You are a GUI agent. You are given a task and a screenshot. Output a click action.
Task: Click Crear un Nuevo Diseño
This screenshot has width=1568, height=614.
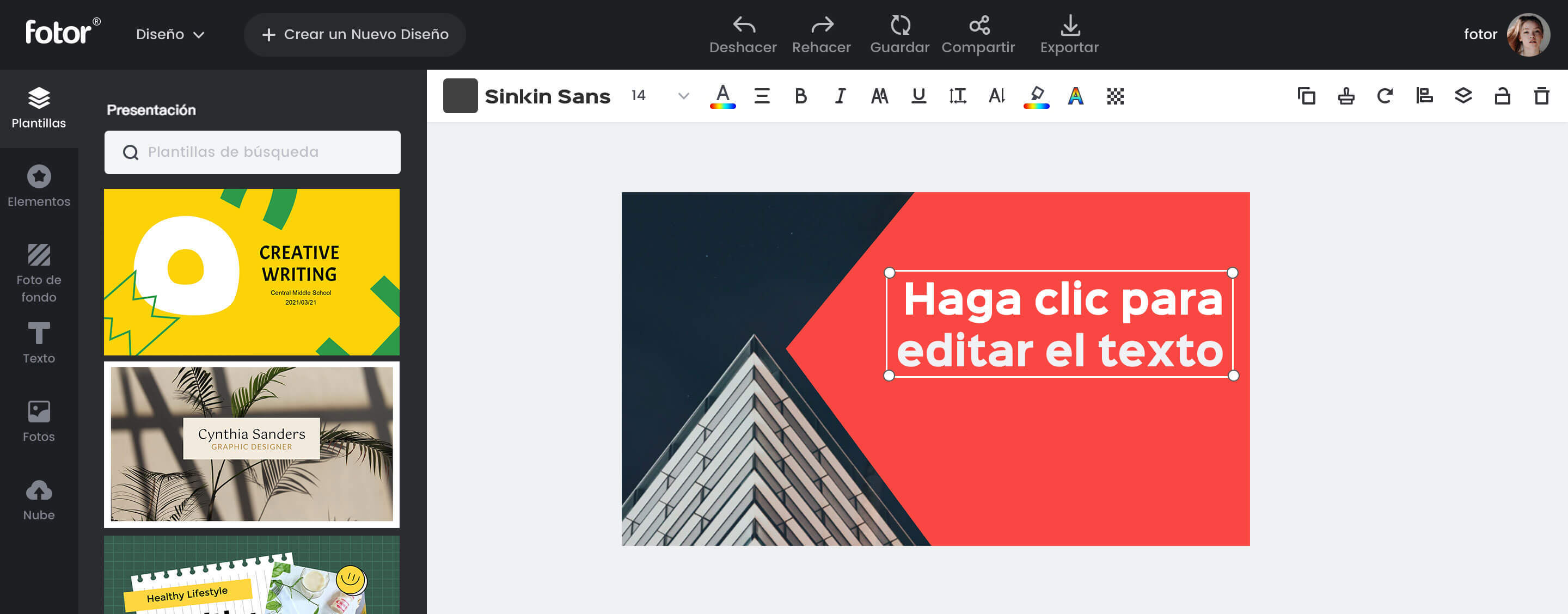(355, 34)
